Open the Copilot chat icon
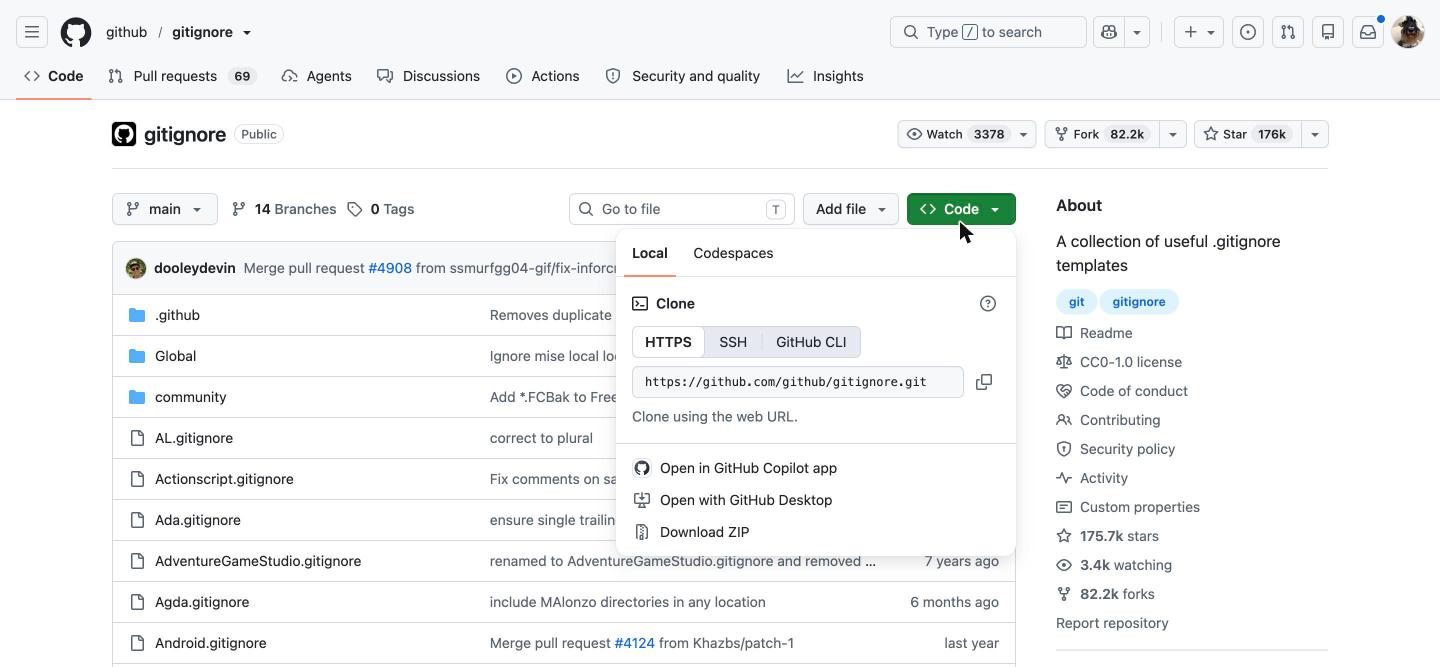This screenshot has width=1440, height=667. click(x=1109, y=32)
